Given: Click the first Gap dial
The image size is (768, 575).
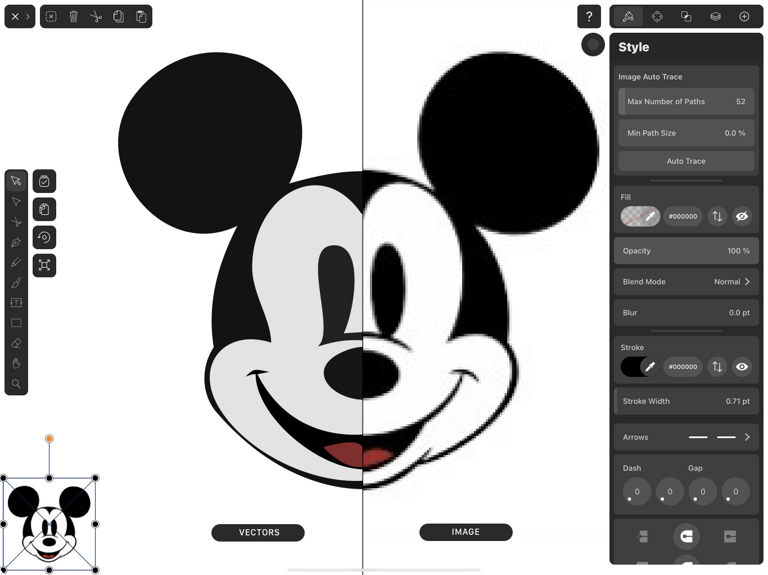Looking at the screenshot, I should pos(702,492).
